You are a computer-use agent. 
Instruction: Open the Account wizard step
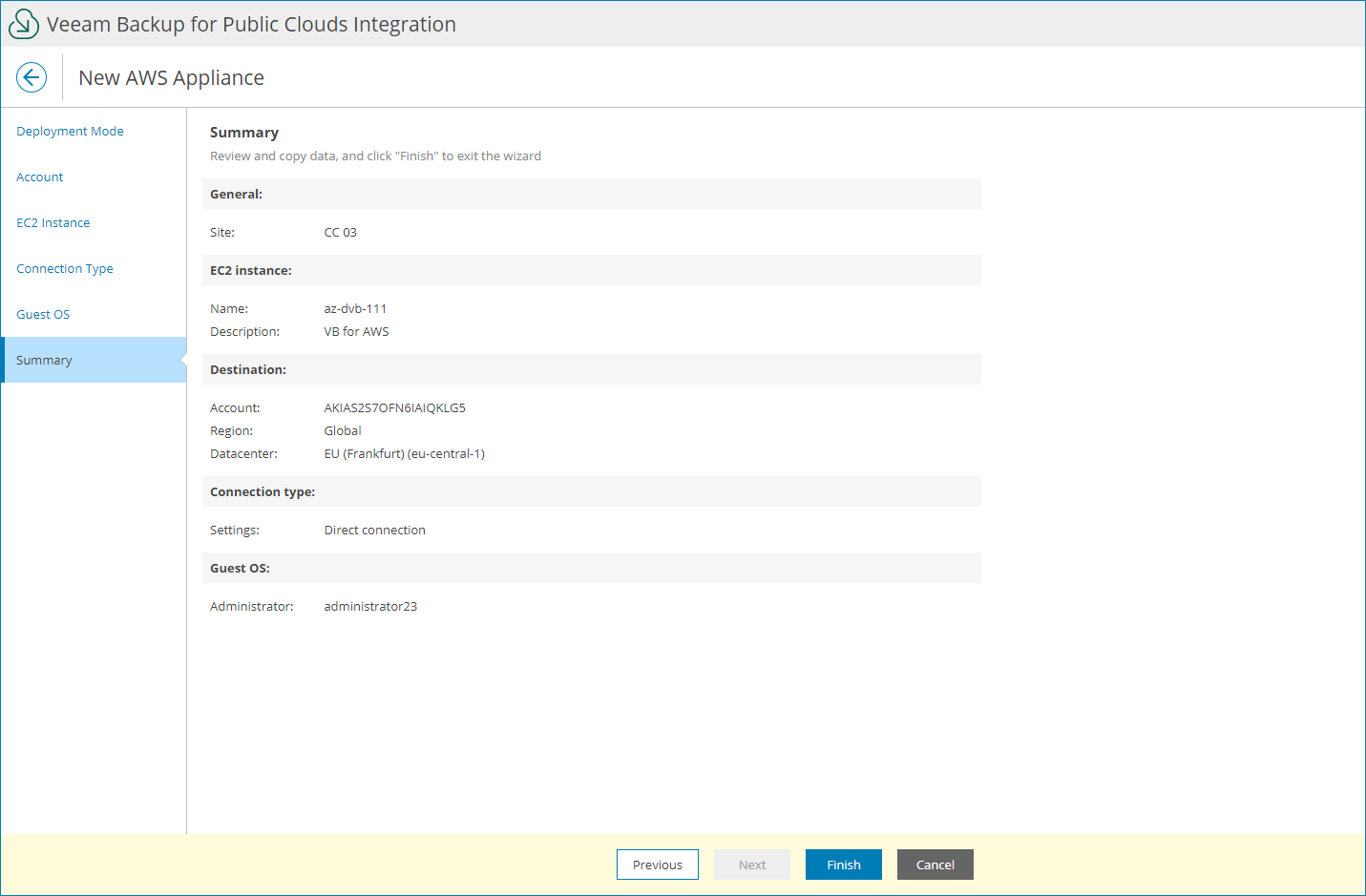pyautogui.click(x=40, y=177)
